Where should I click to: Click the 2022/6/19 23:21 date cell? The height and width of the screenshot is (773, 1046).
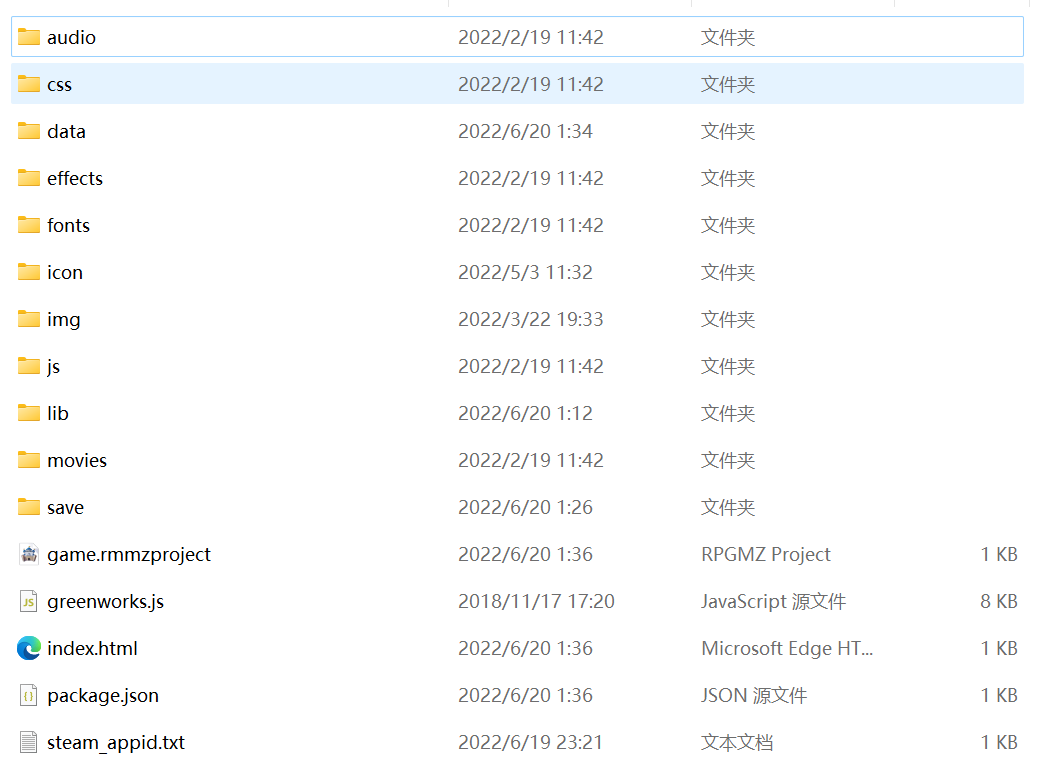[530, 742]
